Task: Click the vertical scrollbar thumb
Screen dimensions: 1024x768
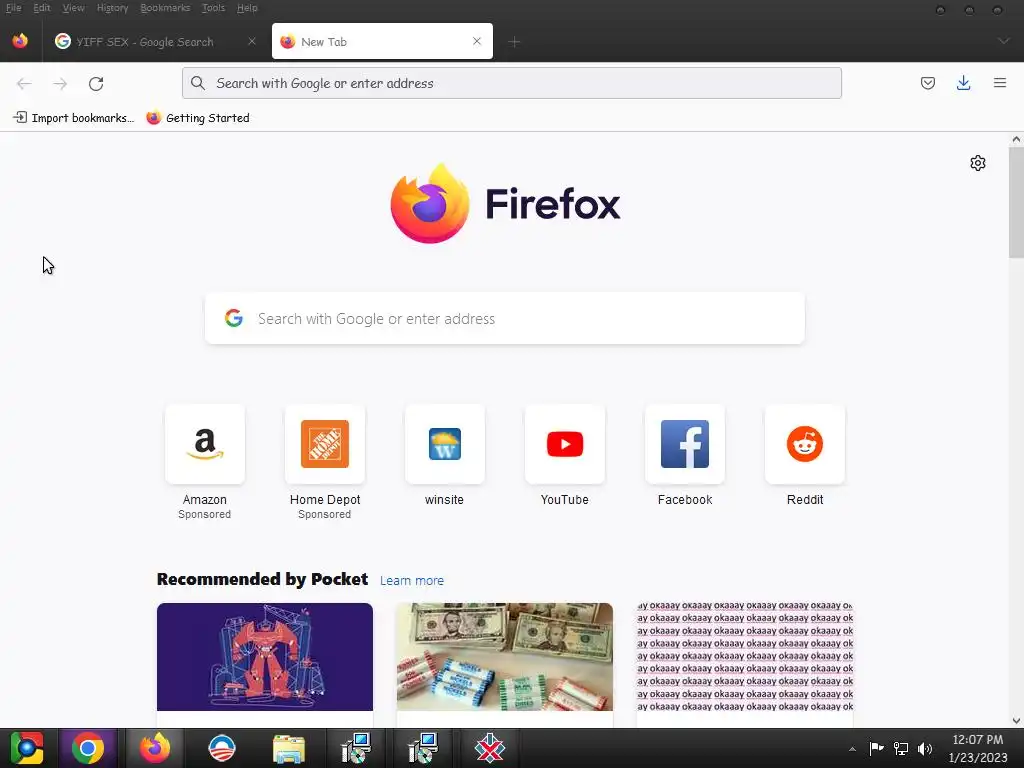Action: tap(1016, 202)
